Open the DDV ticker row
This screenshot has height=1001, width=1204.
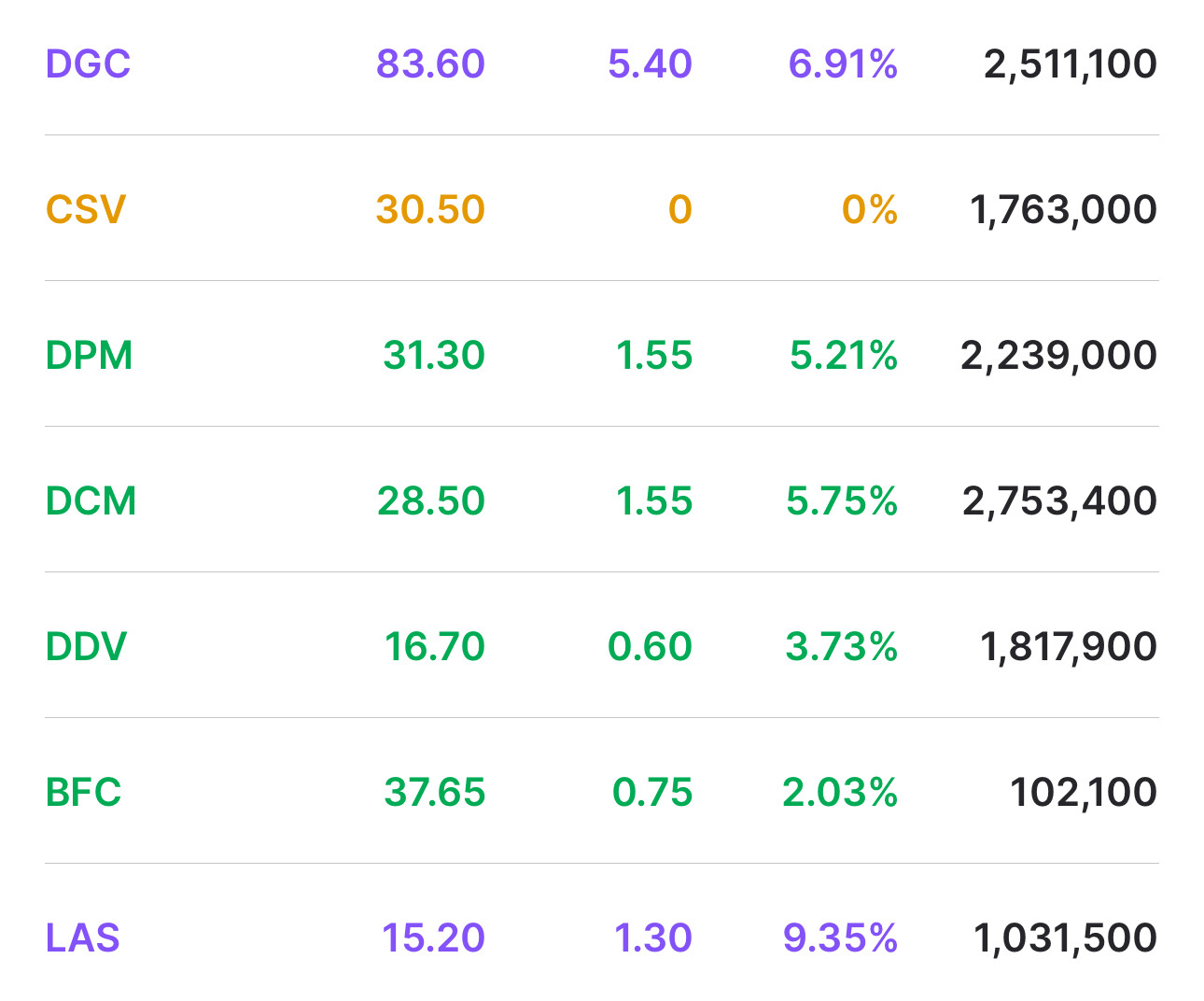click(86, 647)
